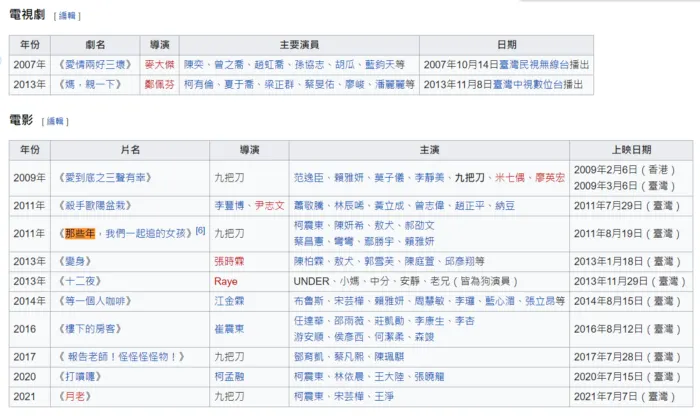Open actor 柯有倫 link
The height and width of the screenshot is (416, 700).
tap(199, 84)
